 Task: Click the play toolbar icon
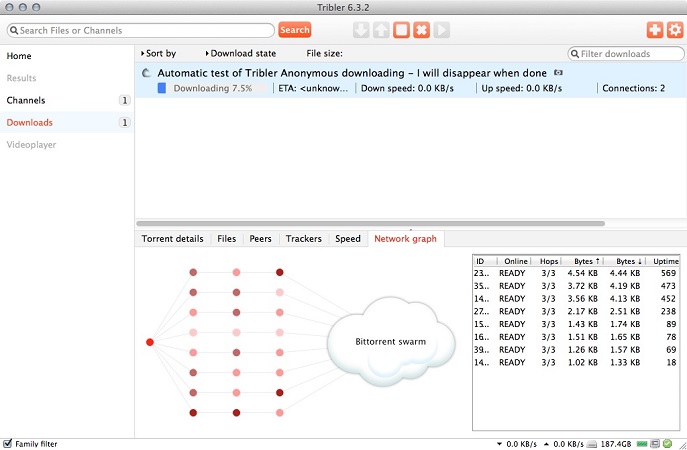442,30
